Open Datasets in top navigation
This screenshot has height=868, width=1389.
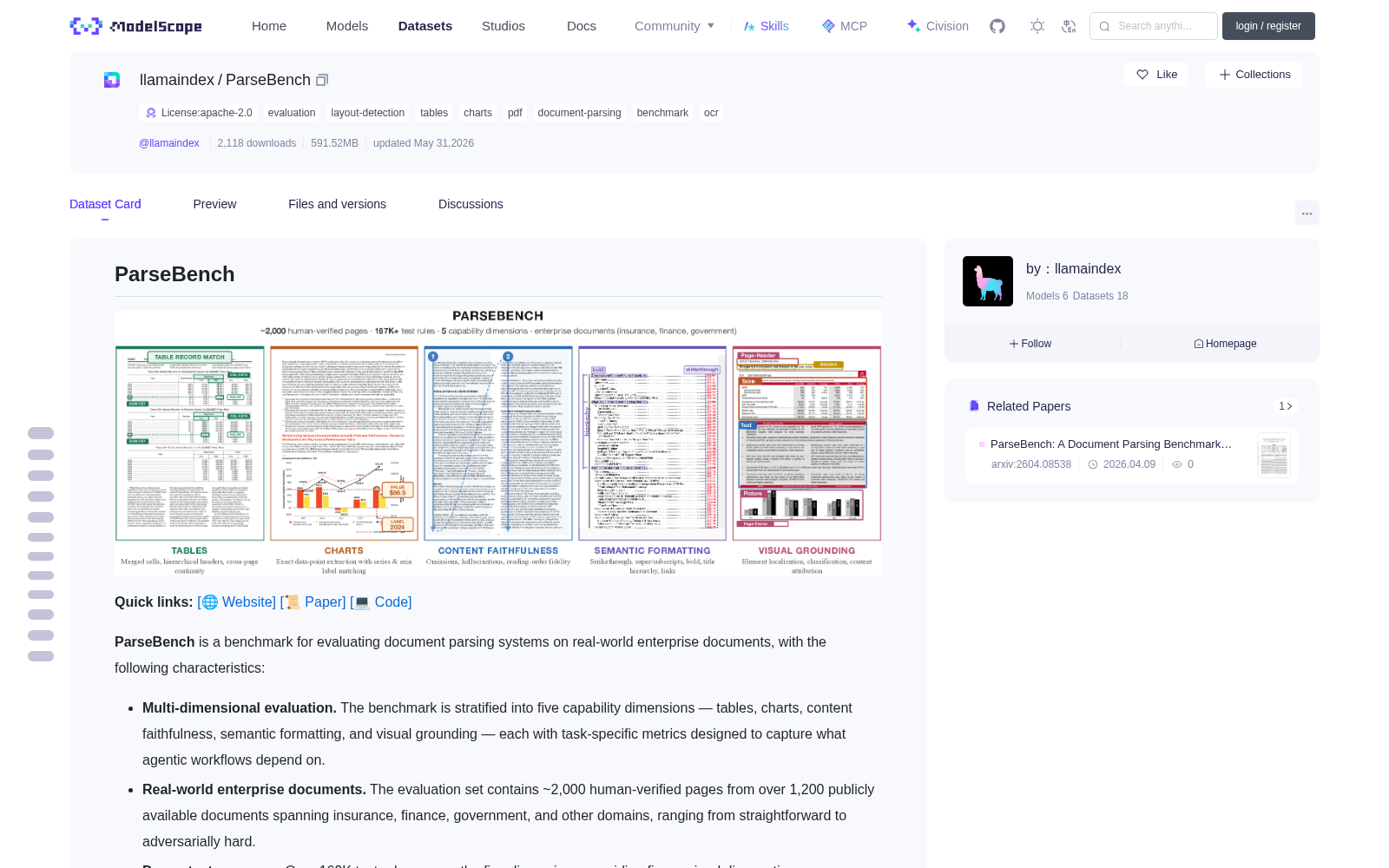coord(425,26)
